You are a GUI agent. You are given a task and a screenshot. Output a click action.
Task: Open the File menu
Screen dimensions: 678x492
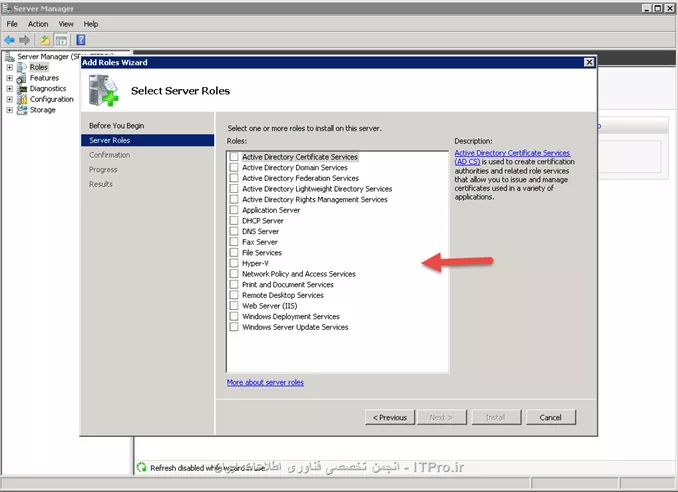click(x=12, y=24)
